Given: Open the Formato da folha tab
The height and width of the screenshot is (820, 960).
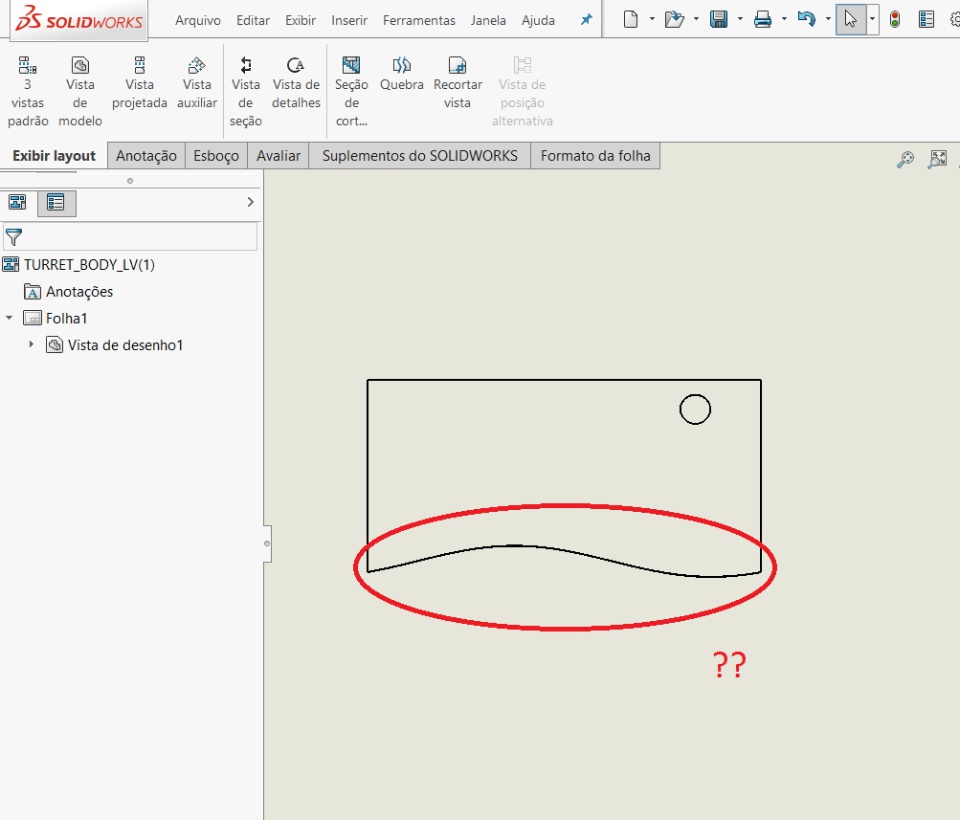Looking at the screenshot, I should 595,156.
